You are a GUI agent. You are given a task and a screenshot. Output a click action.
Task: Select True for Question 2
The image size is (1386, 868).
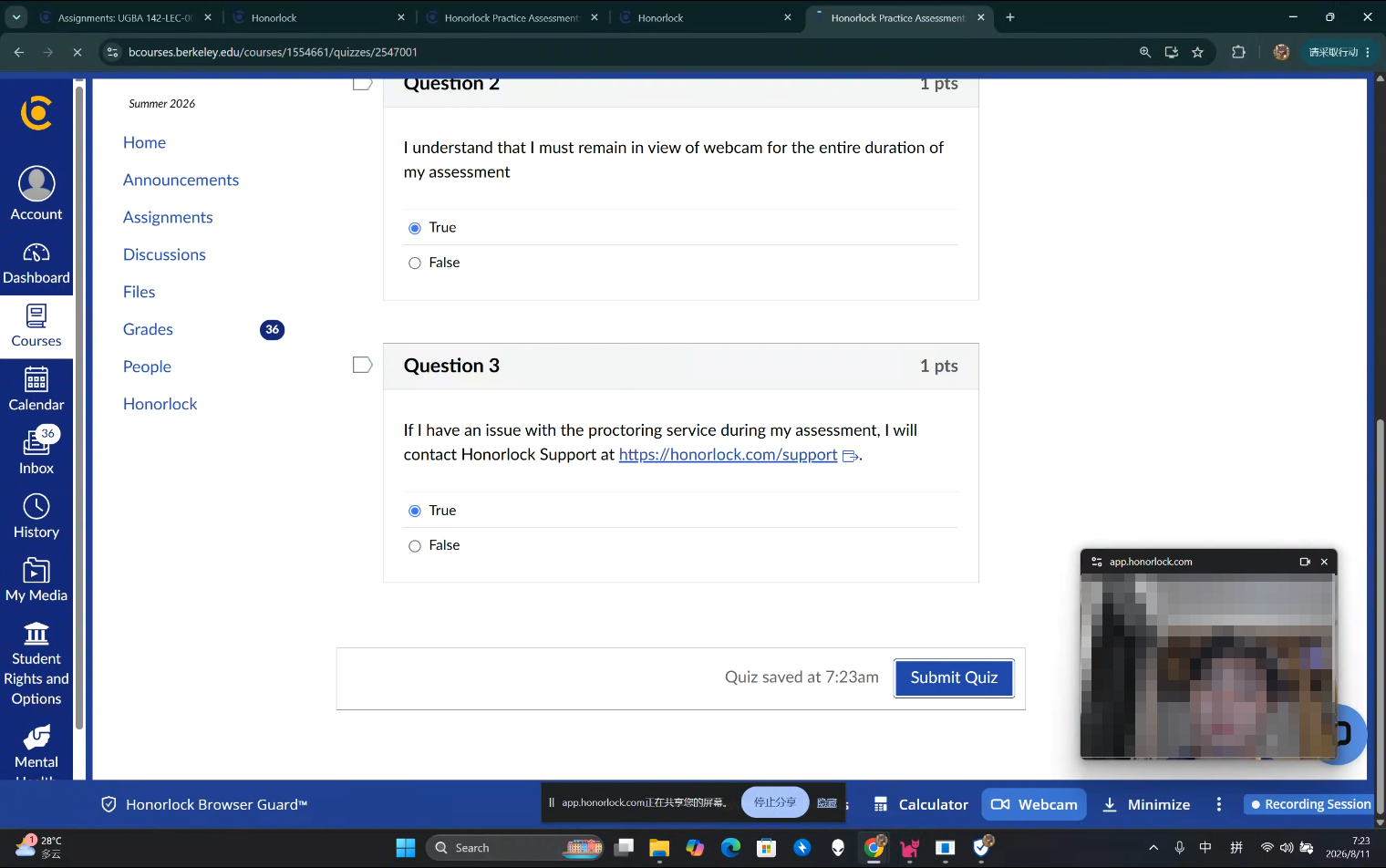click(x=415, y=228)
